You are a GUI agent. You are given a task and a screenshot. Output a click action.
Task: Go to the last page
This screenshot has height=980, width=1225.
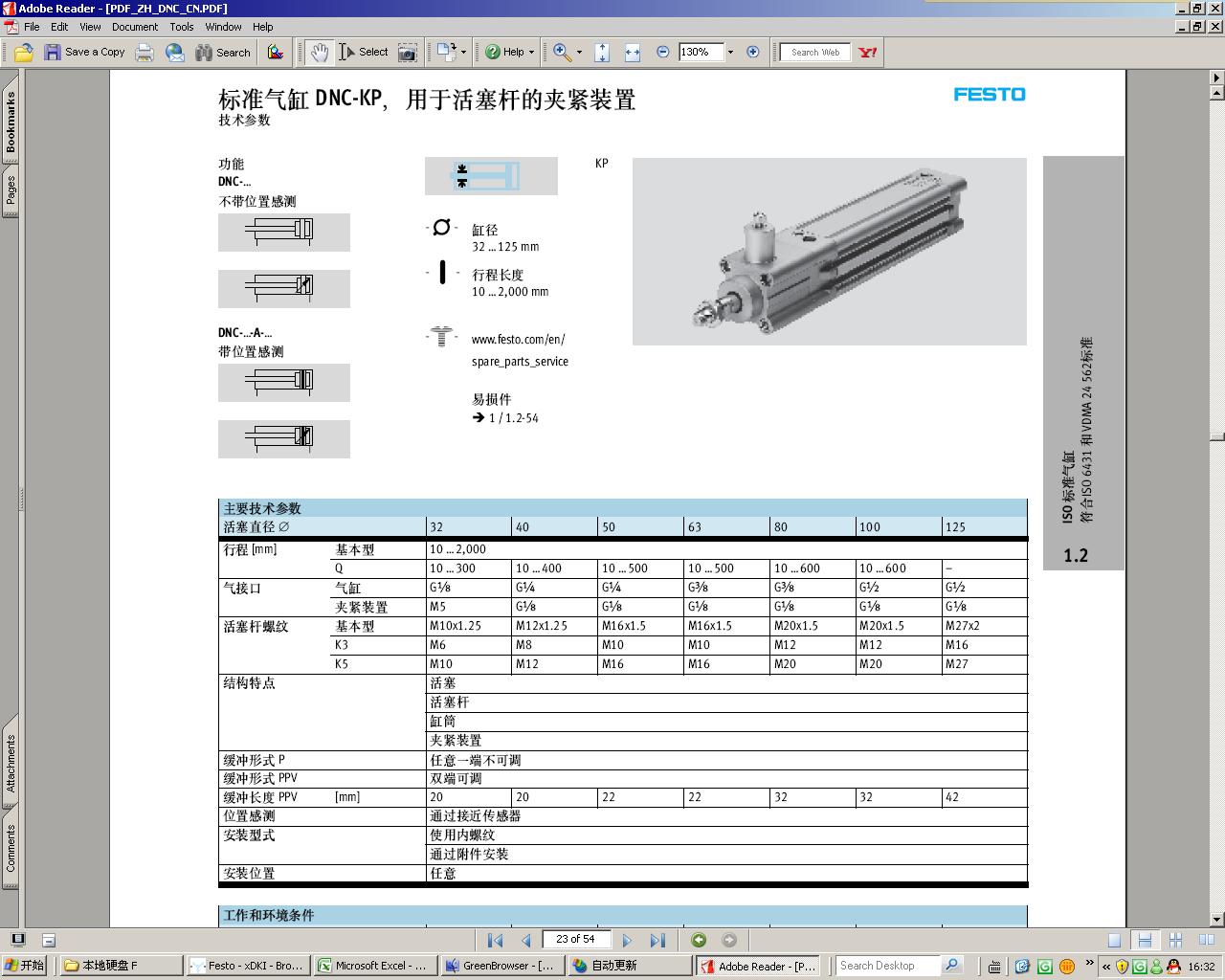pyautogui.click(x=657, y=940)
